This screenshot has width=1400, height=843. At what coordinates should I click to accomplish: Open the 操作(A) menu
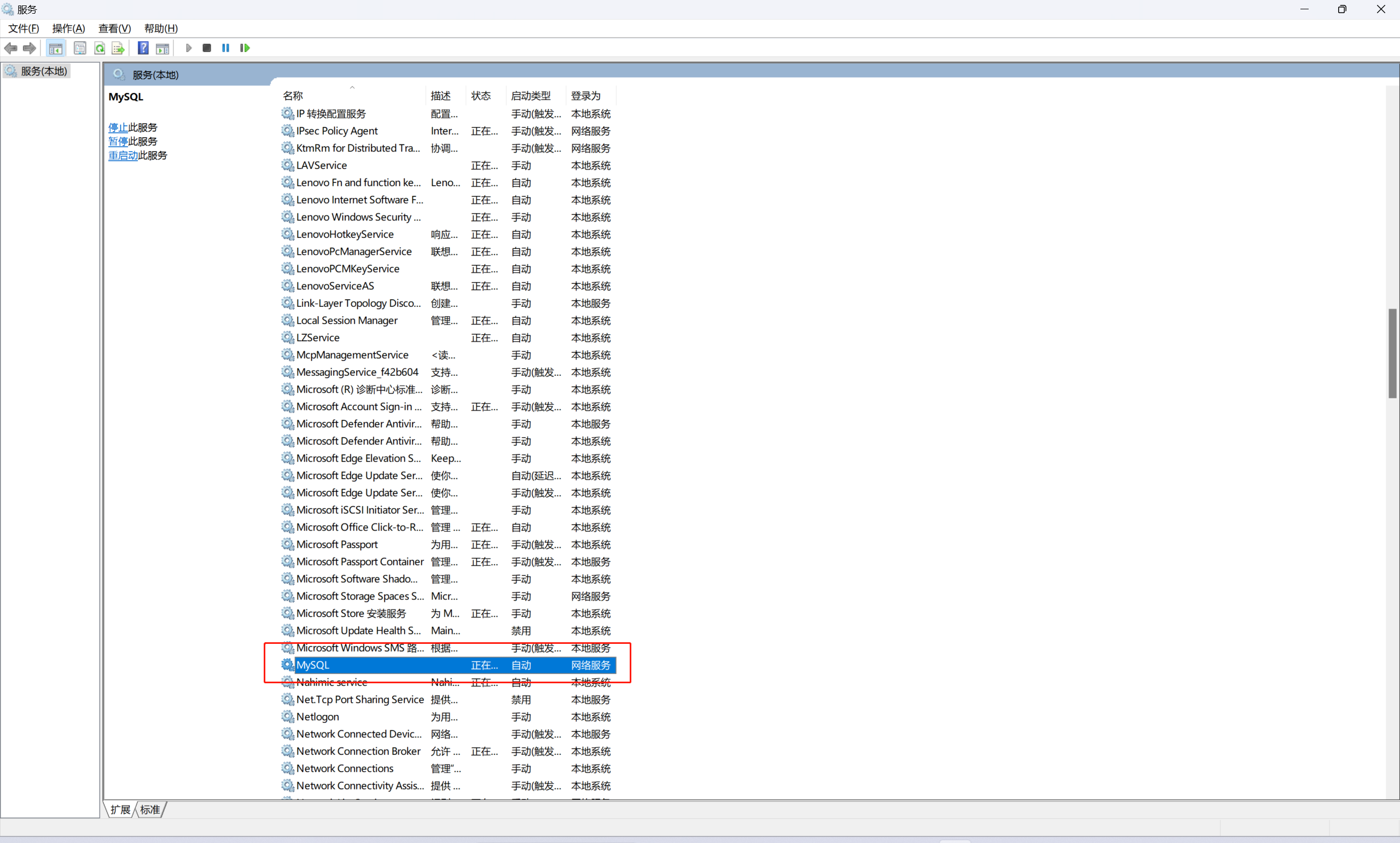click(x=68, y=28)
